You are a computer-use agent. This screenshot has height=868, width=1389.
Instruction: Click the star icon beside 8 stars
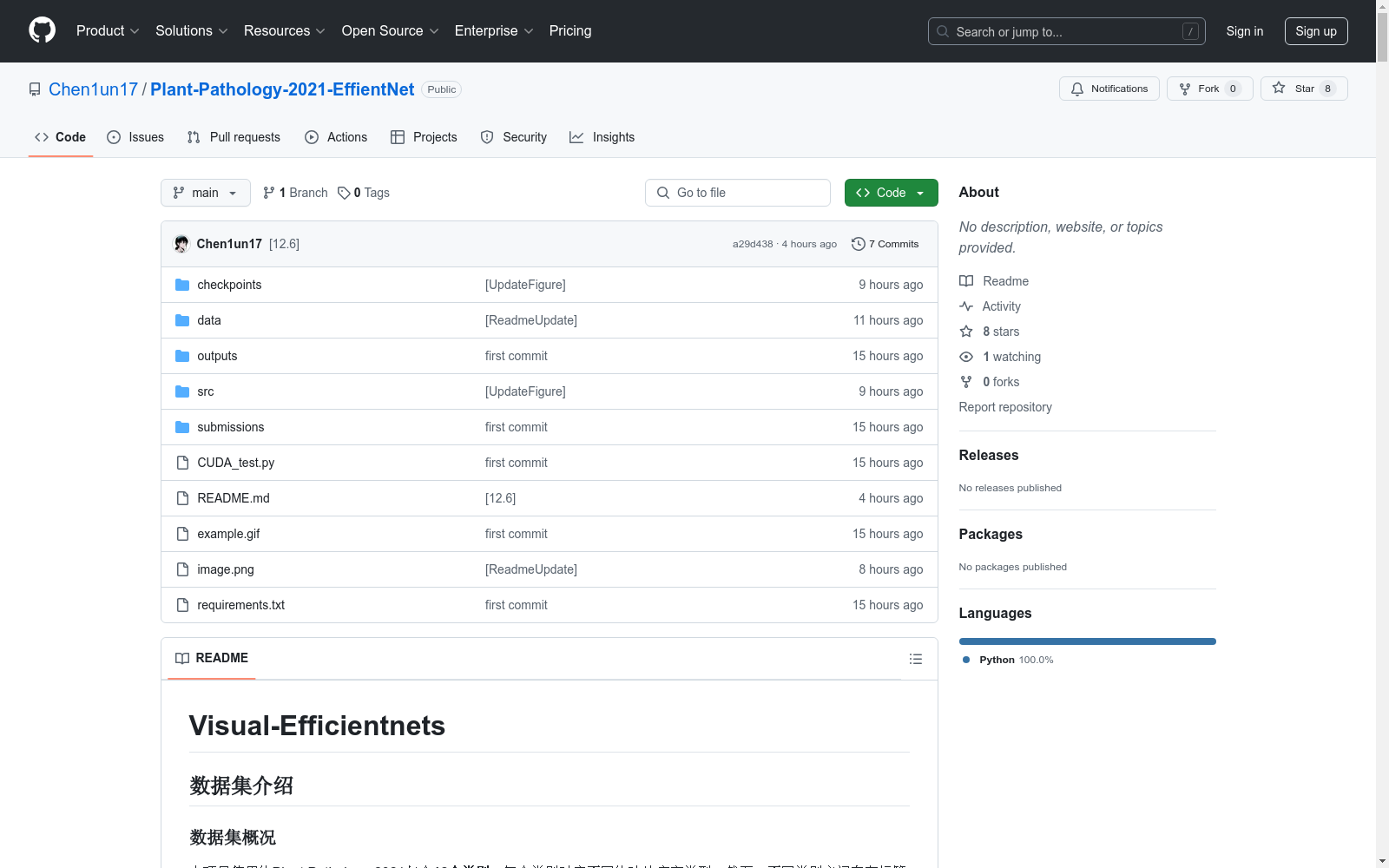click(966, 332)
